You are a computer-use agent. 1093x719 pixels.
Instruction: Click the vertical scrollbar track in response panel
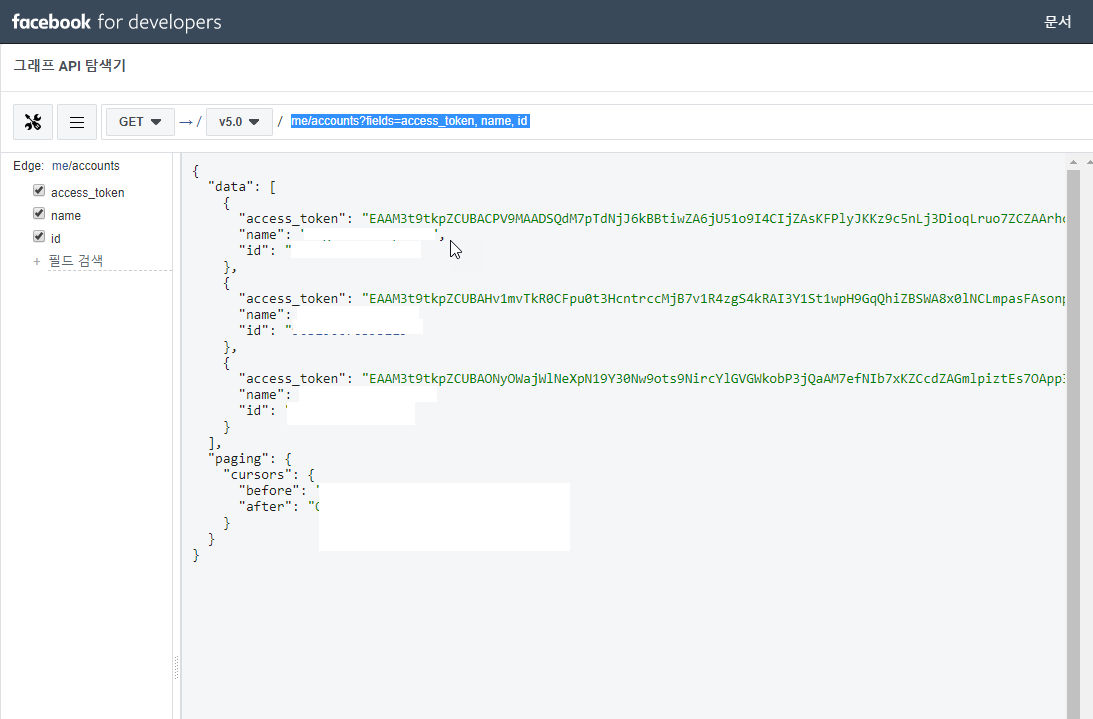click(1073, 446)
